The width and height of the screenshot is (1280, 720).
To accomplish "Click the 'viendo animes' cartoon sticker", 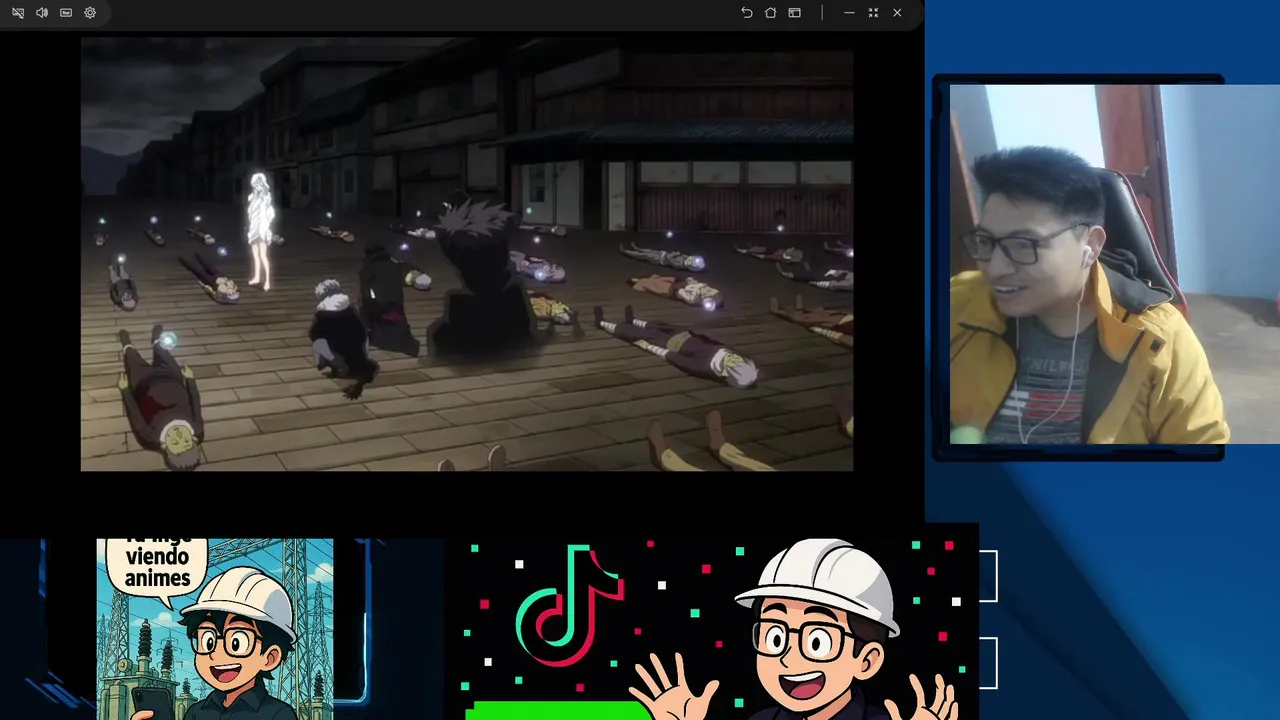I will tap(215, 629).
